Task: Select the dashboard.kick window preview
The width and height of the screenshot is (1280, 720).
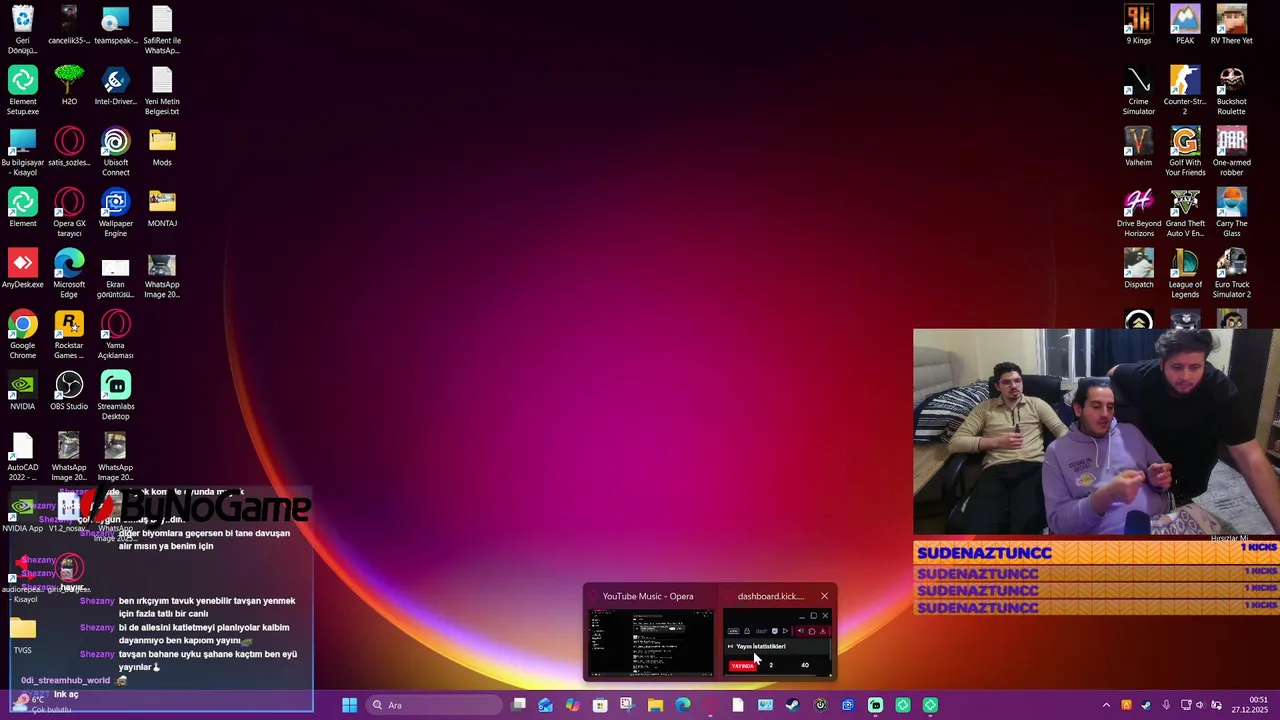Action: (776, 632)
